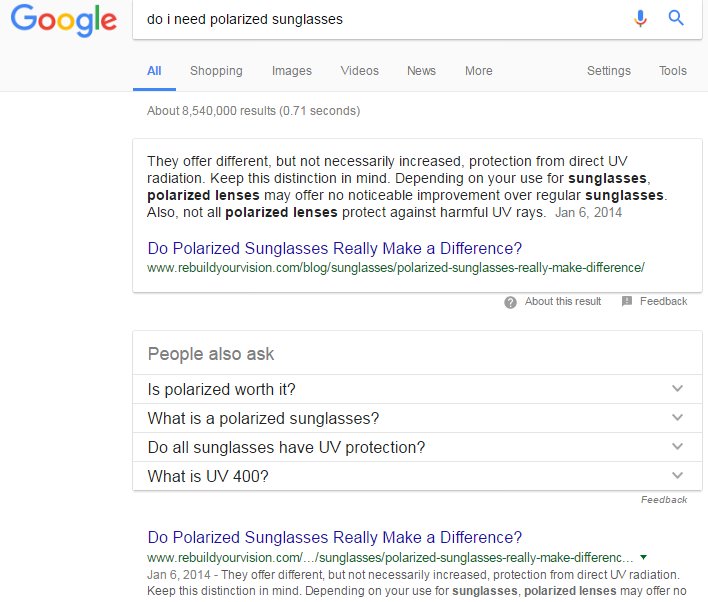Open featured snippet link about polarized sunglasses
The height and width of the screenshot is (602, 708).
click(335, 248)
